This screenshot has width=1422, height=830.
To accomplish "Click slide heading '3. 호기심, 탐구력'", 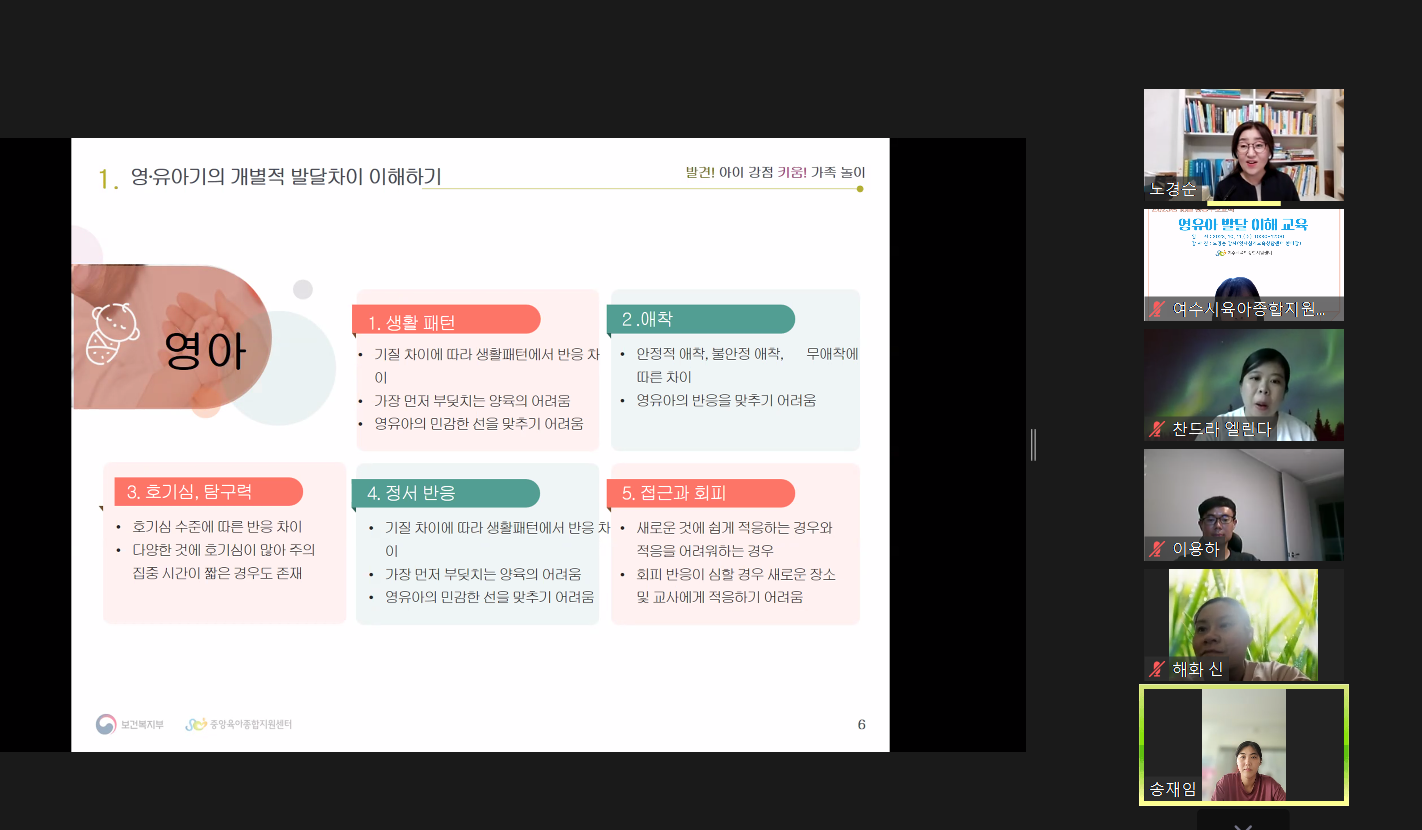I will click(x=189, y=491).
